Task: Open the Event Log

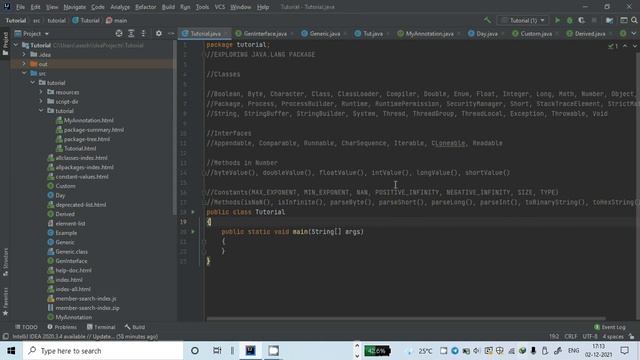Action: pos(610,327)
